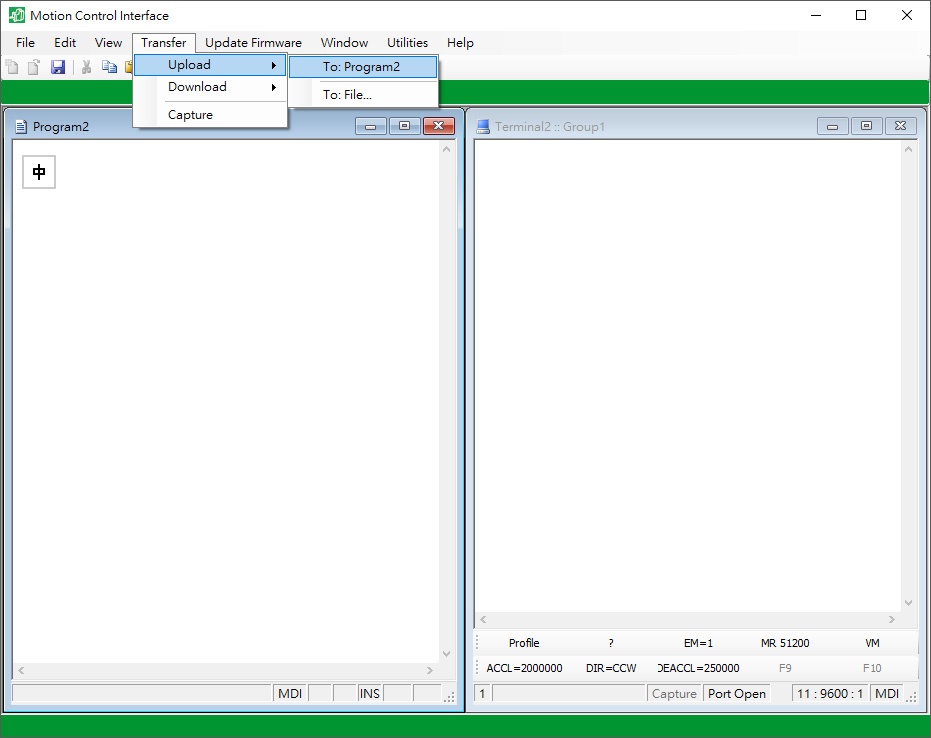The height and width of the screenshot is (738, 931).
Task: Click the Cut scissors icon
Action: point(87,67)
